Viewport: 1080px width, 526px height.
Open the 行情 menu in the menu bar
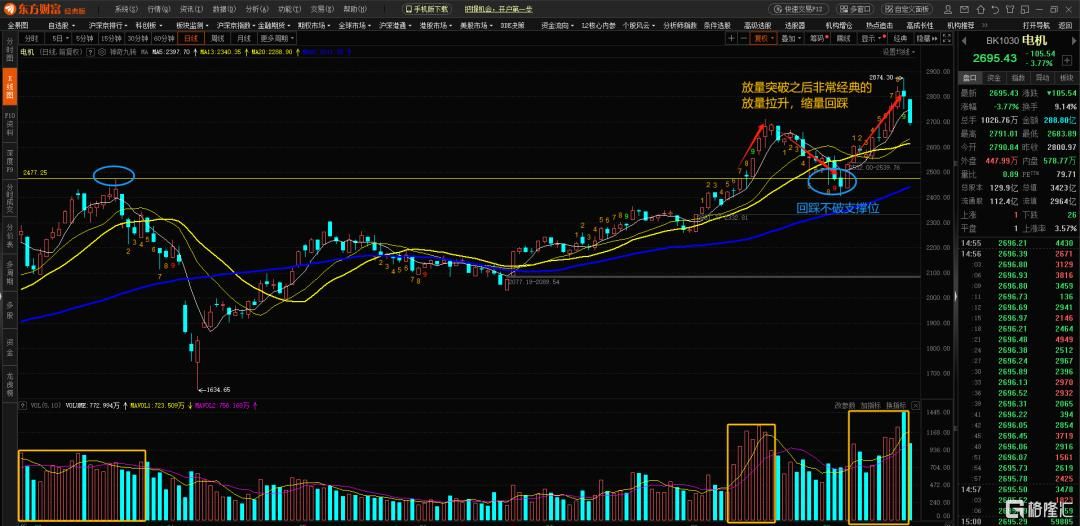pyautogui.click(x=153, y=9)
